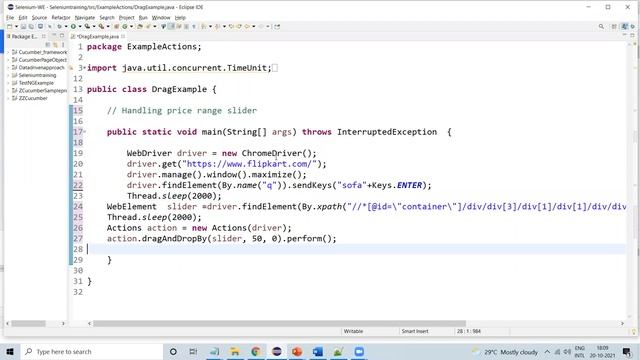Click the Back navigation arrow icon
This screenshot has height=360, width=640.
pyautogui.click(x=247, y=27)
